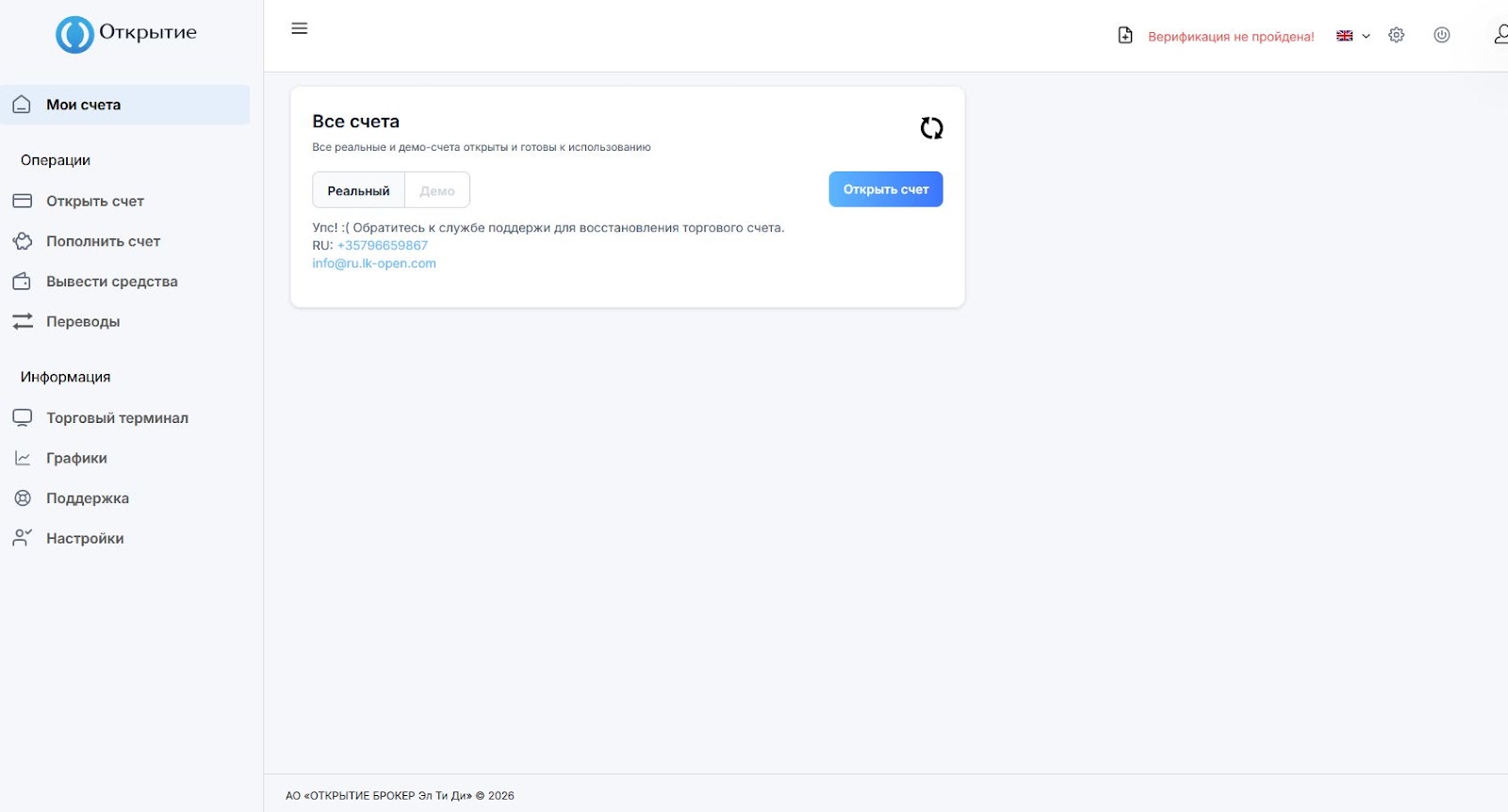
Task: Open Настройки in sidebar
Action: [85, 539]
